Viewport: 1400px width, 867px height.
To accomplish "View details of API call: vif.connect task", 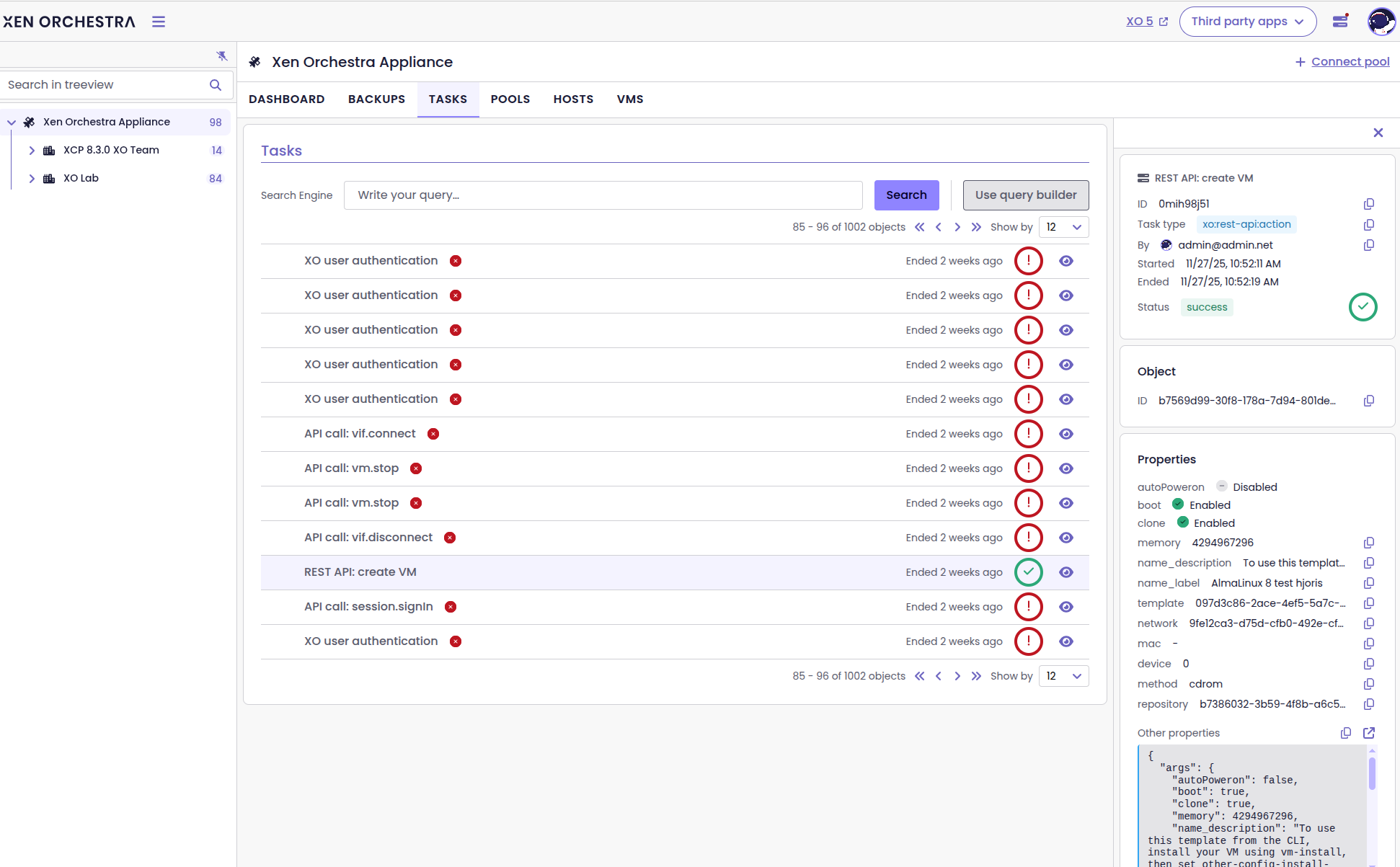I will pos(1066,434).
